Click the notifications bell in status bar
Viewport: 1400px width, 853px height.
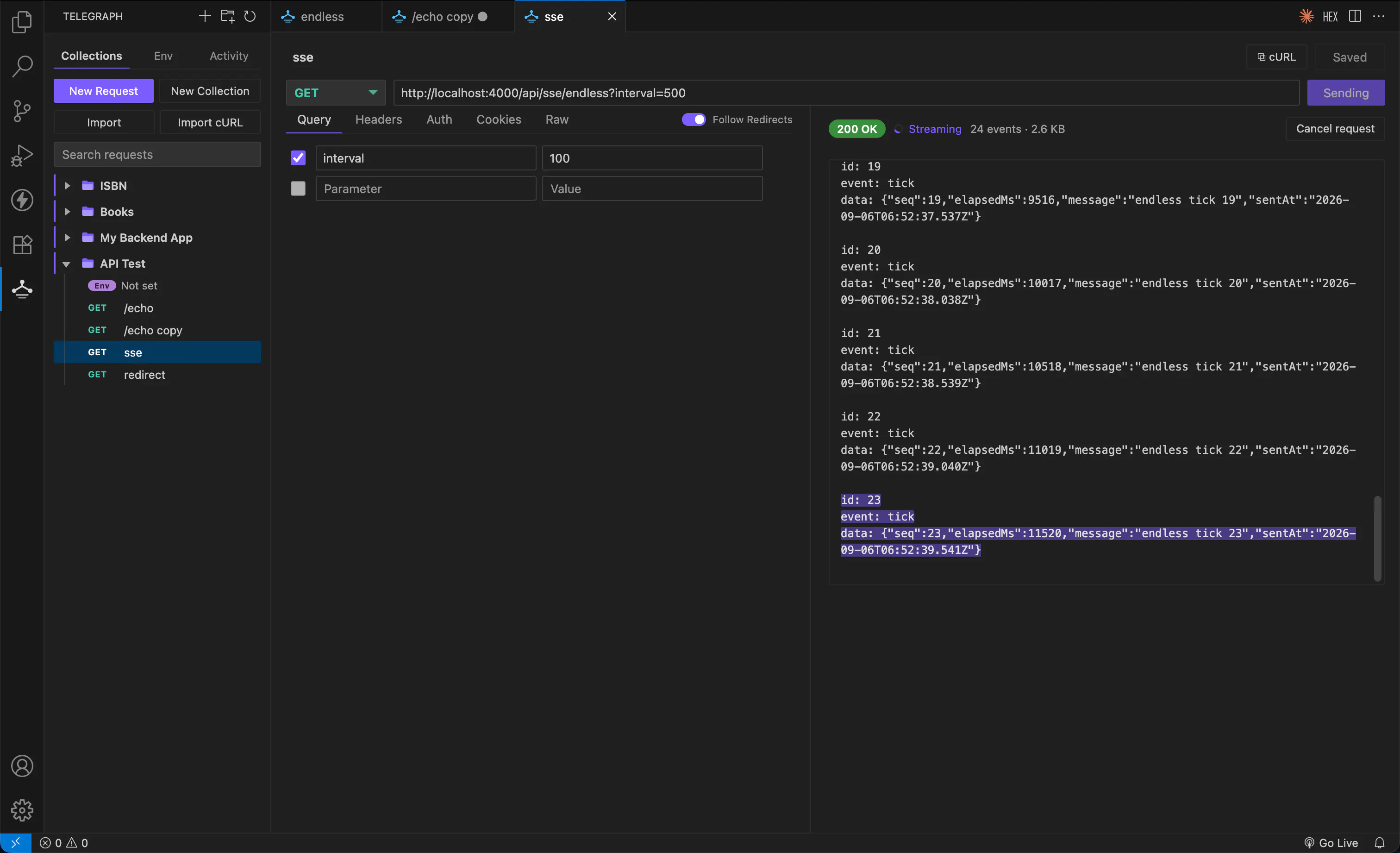point(1379,843)
